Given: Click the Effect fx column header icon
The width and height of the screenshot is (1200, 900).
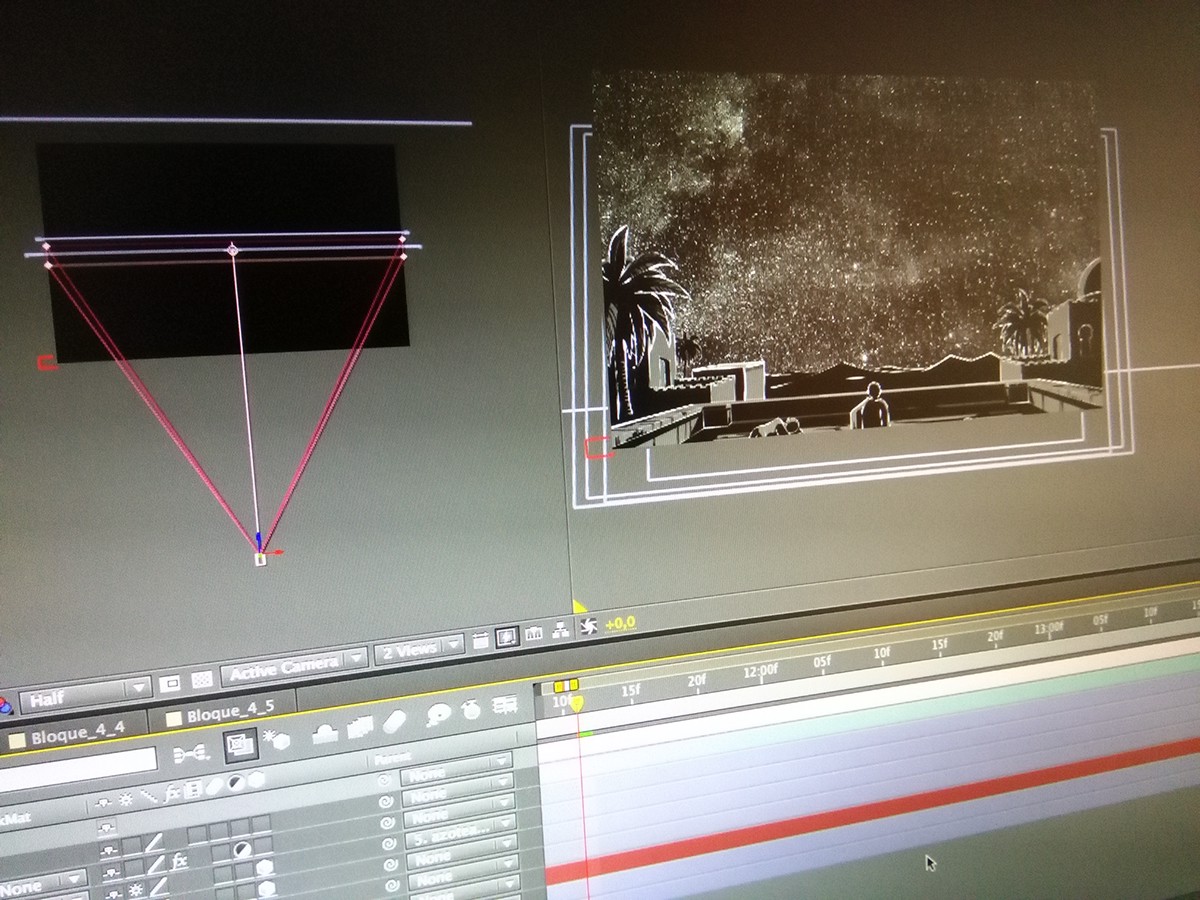Looking at the screenshot, I should [x=171, y=794].
